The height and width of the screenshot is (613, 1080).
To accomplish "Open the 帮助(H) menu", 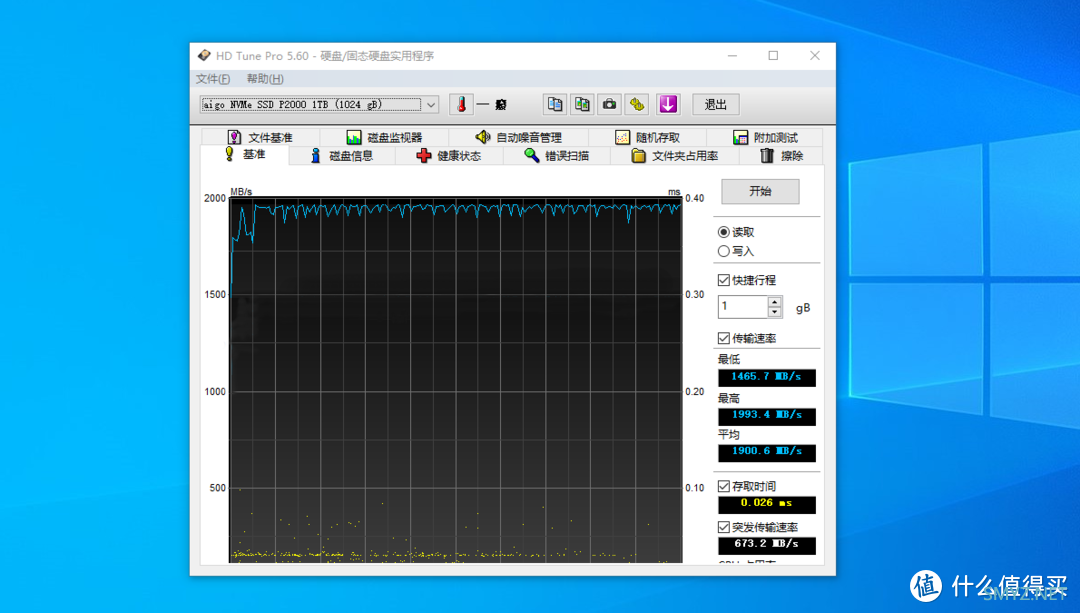I will 265,79.
